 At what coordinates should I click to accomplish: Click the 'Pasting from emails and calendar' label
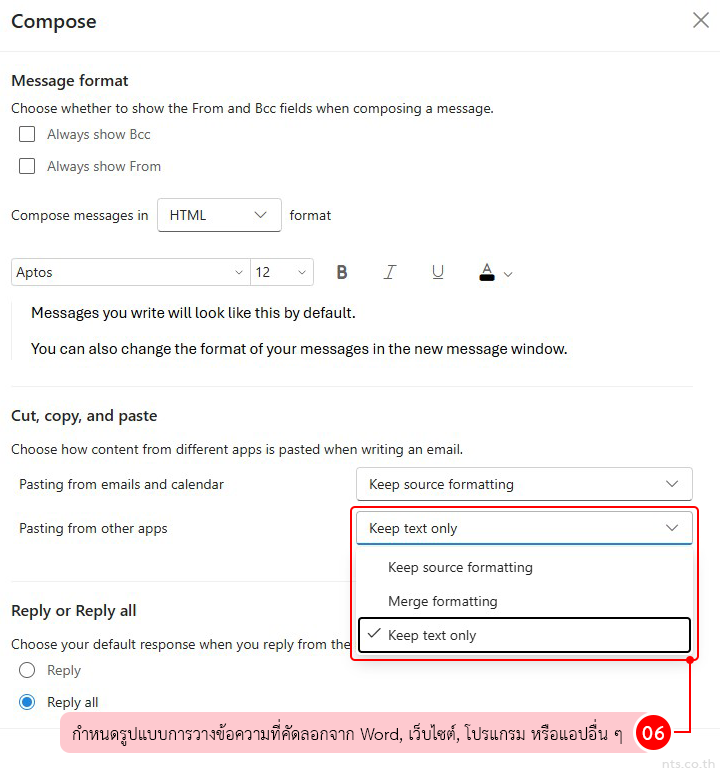tap(121, 484)
